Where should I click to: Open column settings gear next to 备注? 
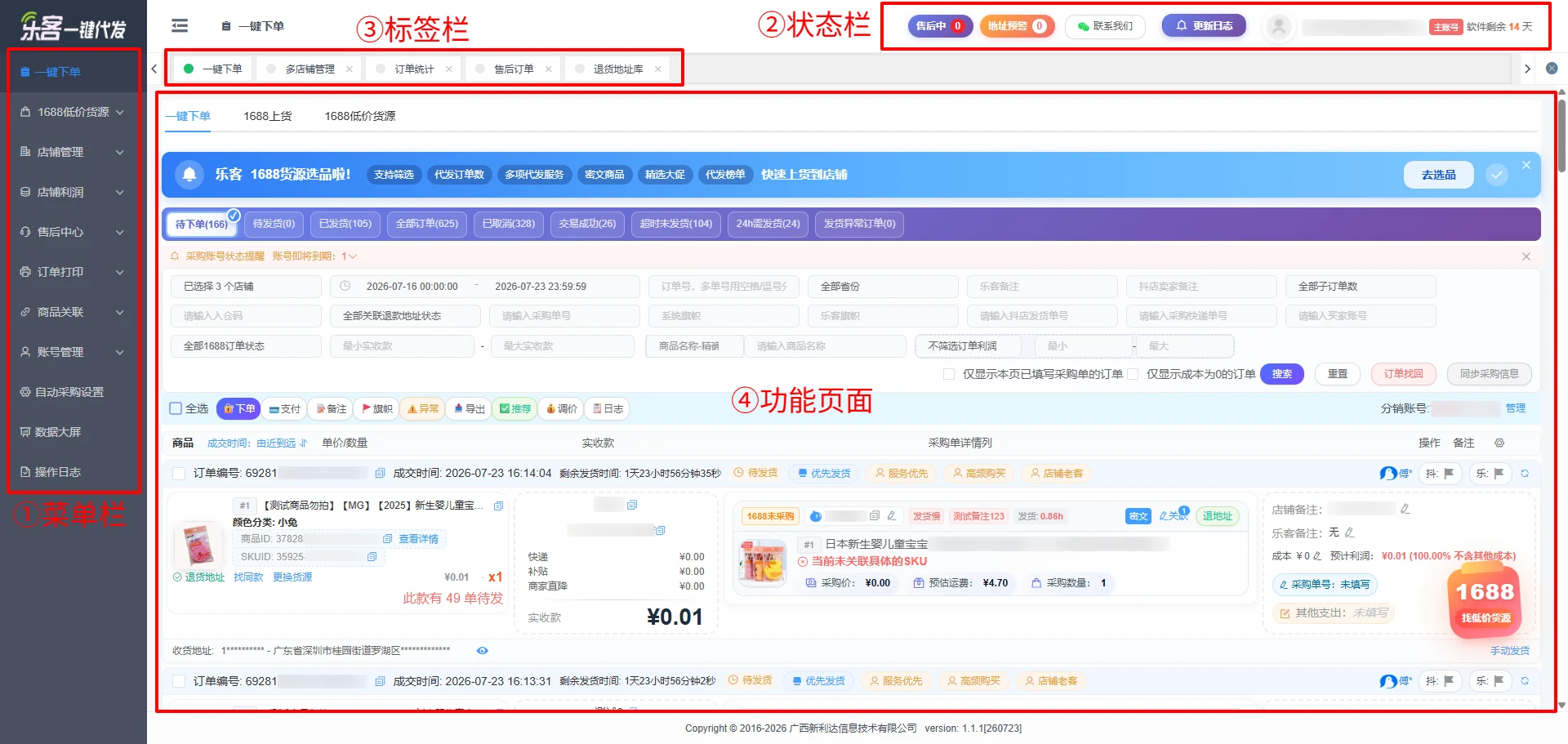pos(1499,443)
